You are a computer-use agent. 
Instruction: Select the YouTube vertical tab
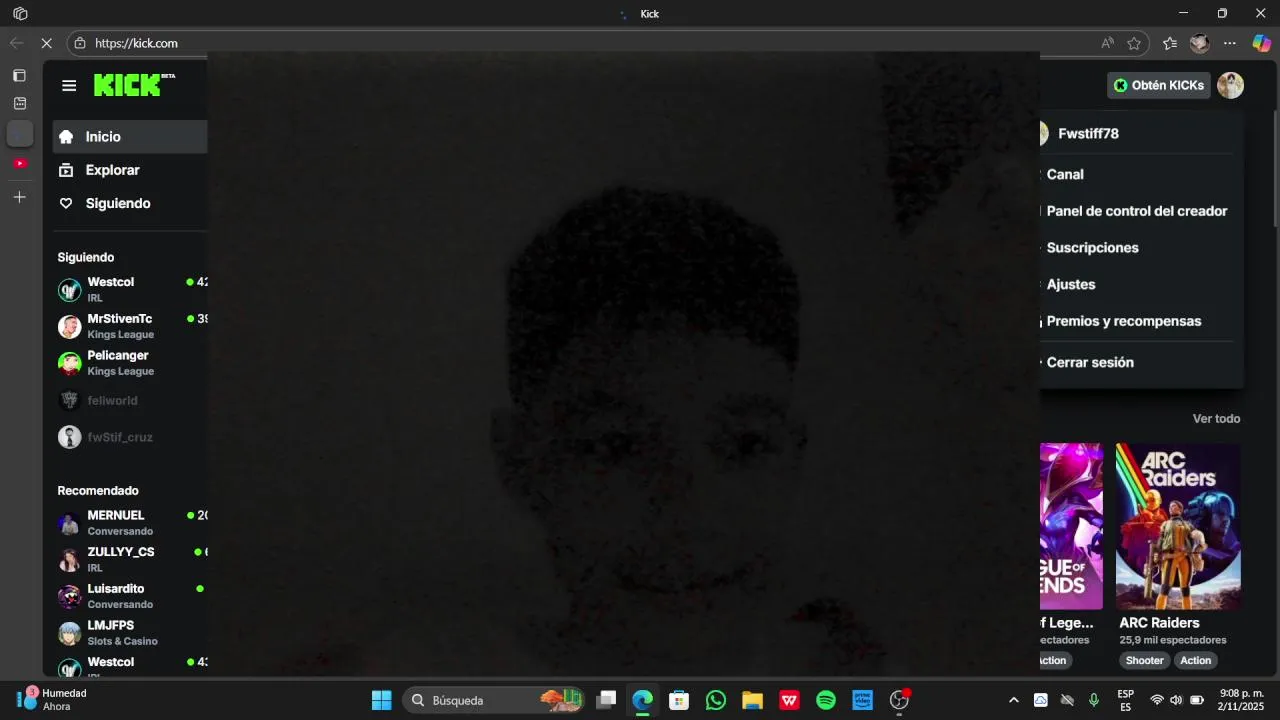pyautogui.click(x=20, y=163)
